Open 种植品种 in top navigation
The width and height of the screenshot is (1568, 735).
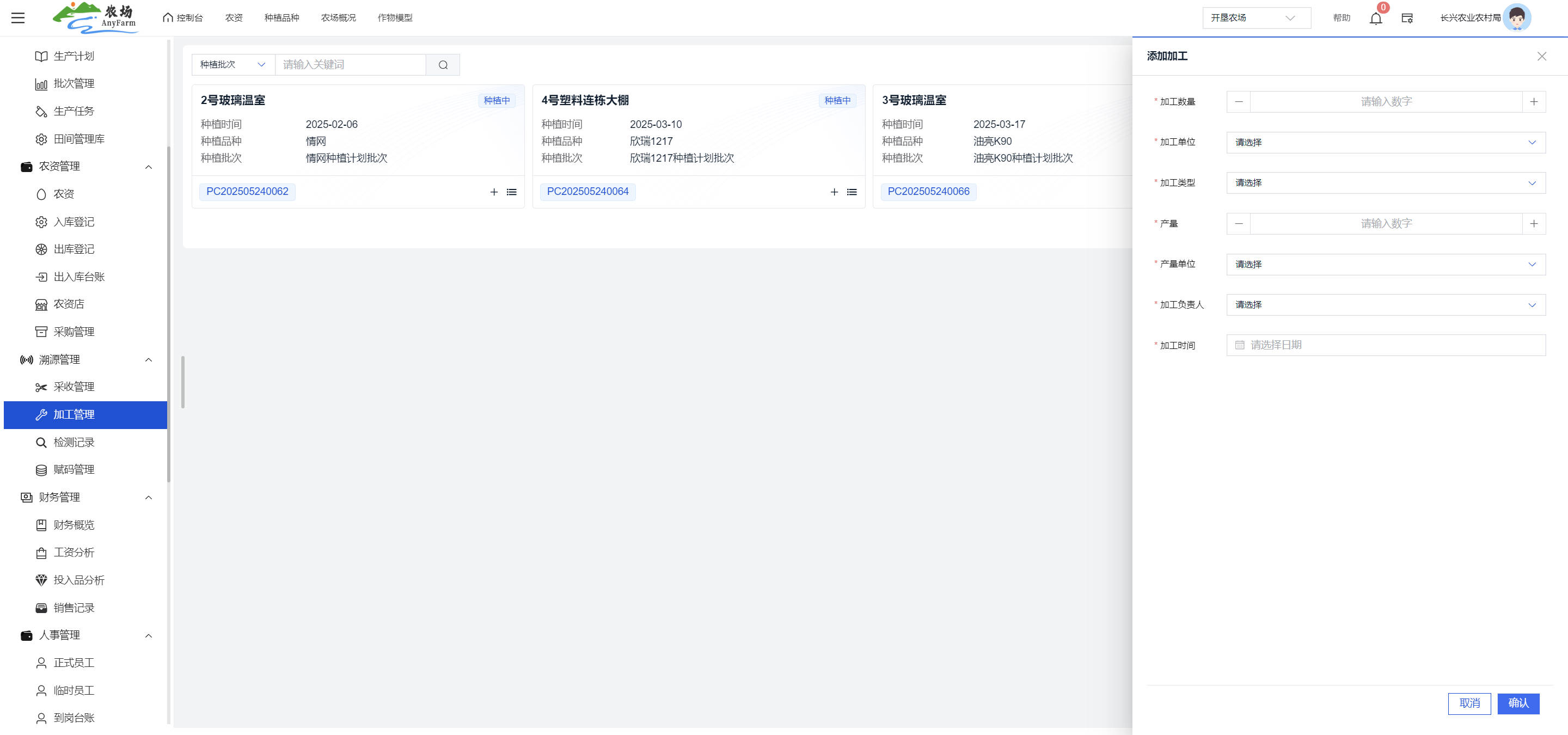(281, 17)
